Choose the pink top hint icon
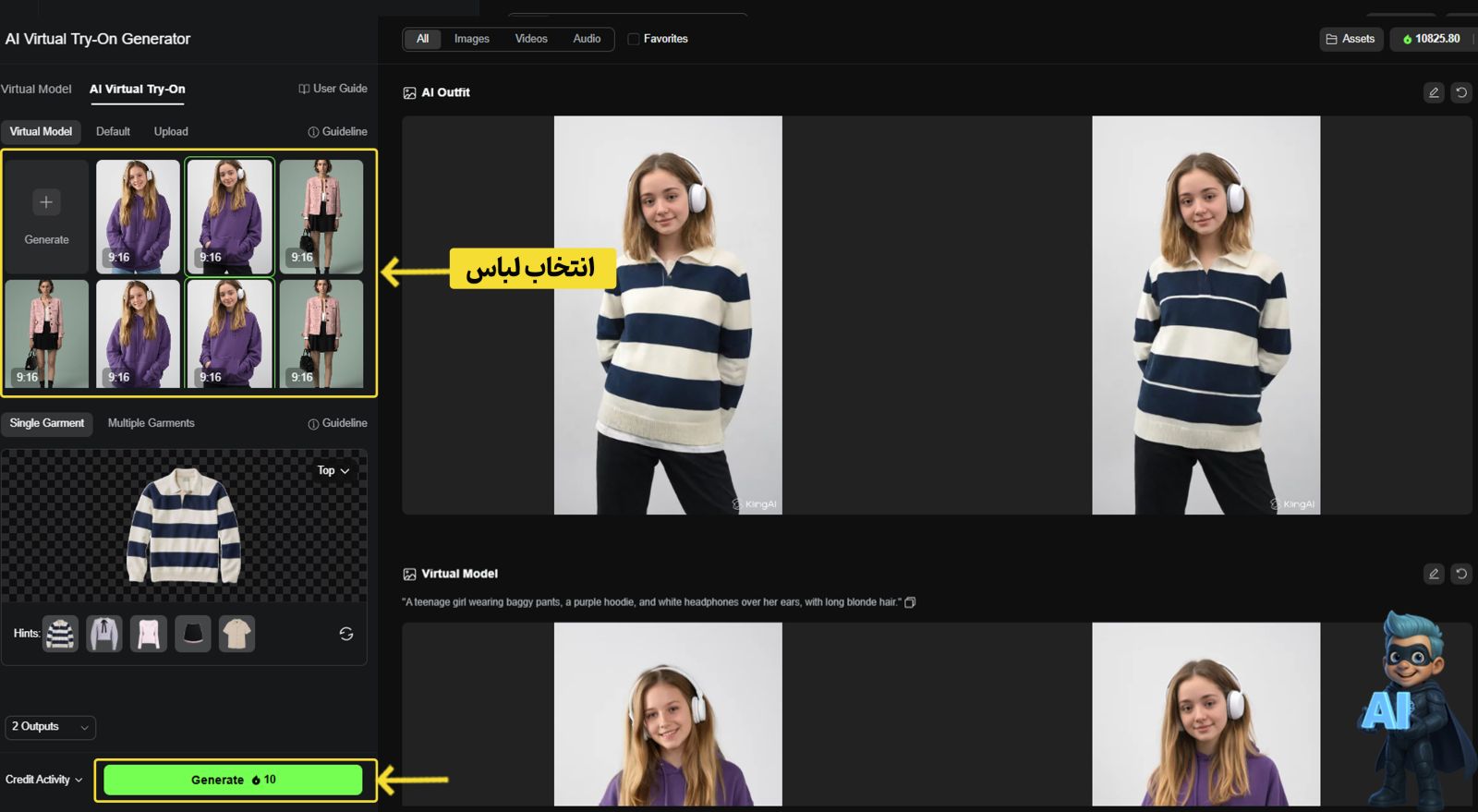This screenshot has height=812, width=1478. point(149,634)
